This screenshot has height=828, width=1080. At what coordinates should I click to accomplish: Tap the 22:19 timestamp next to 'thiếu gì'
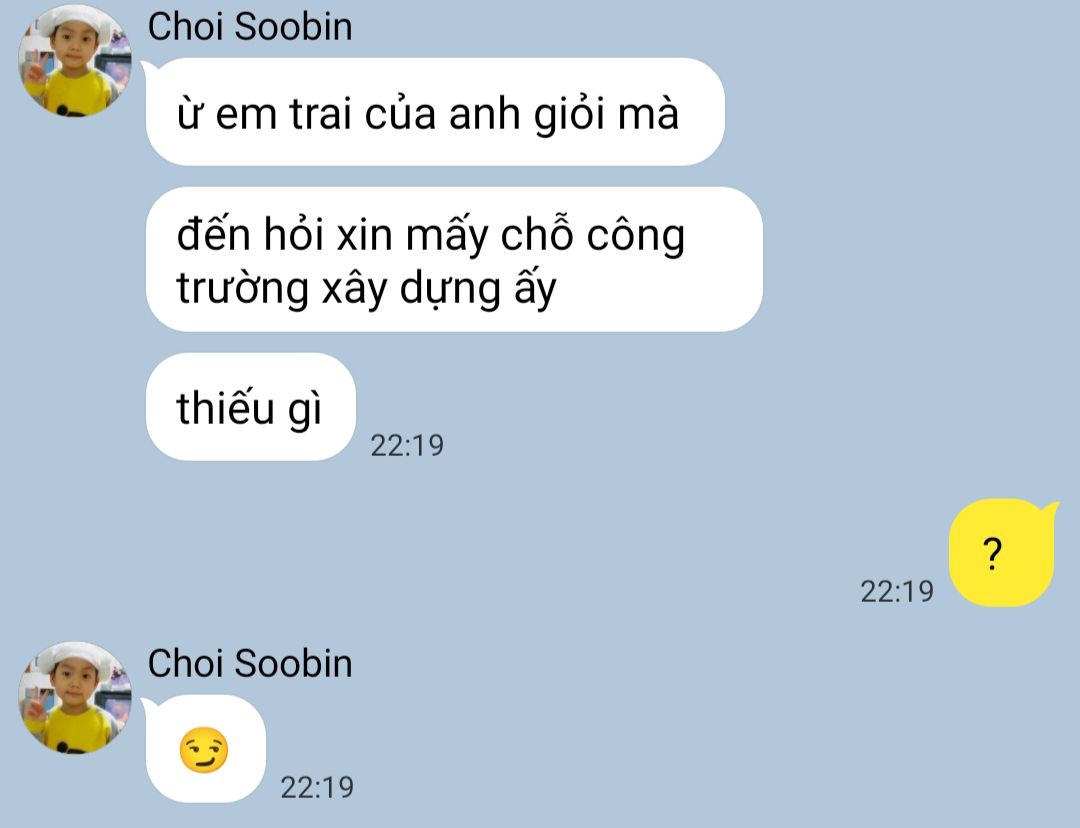click(x=407, y=445)
